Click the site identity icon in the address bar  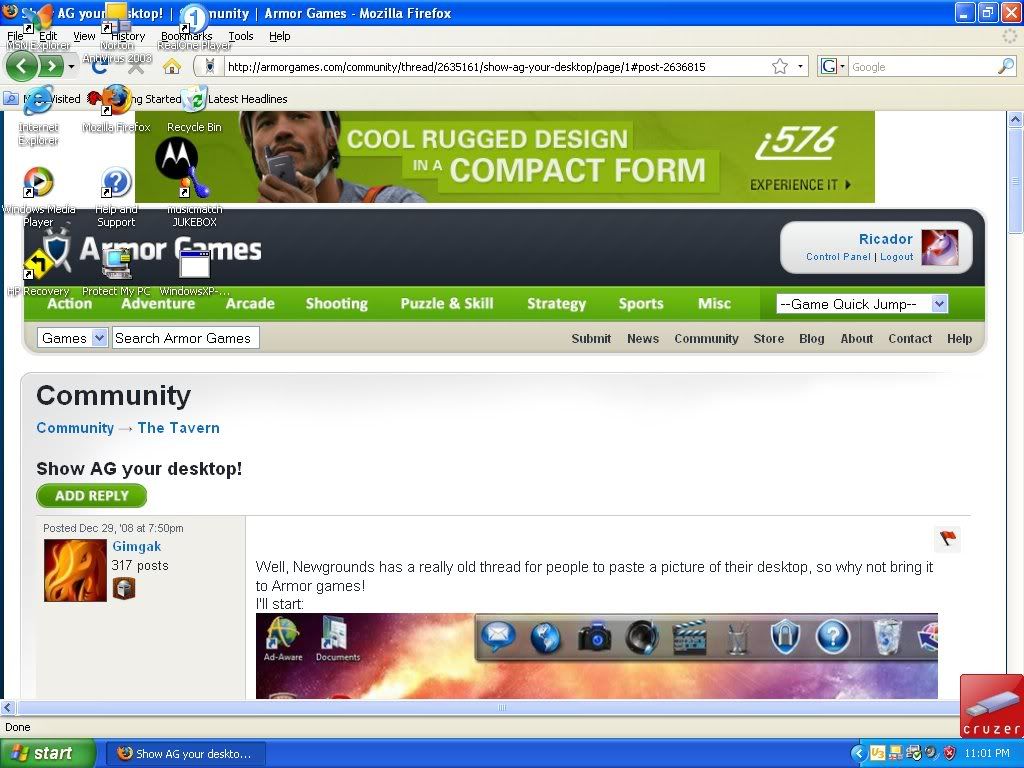[210, 66]
